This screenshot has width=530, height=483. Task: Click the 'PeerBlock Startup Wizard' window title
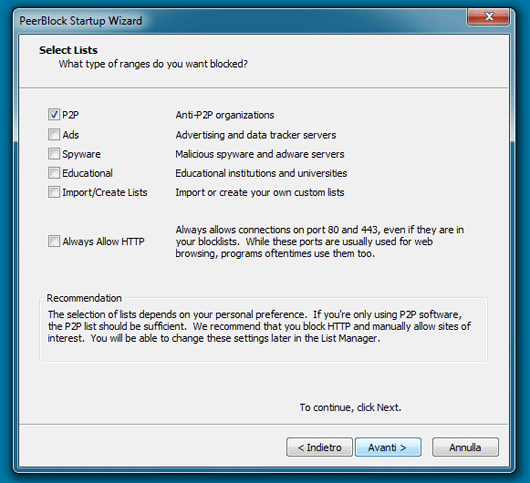[x=80, y=21]
